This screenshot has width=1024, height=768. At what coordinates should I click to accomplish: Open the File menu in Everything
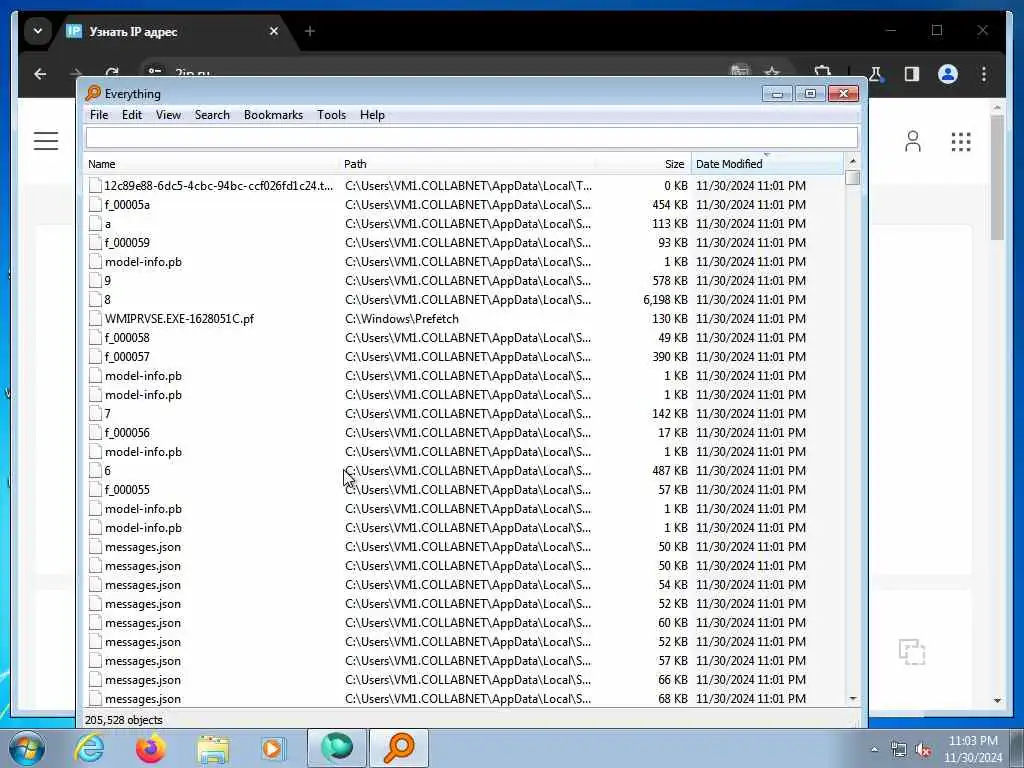tap(99, 115)
